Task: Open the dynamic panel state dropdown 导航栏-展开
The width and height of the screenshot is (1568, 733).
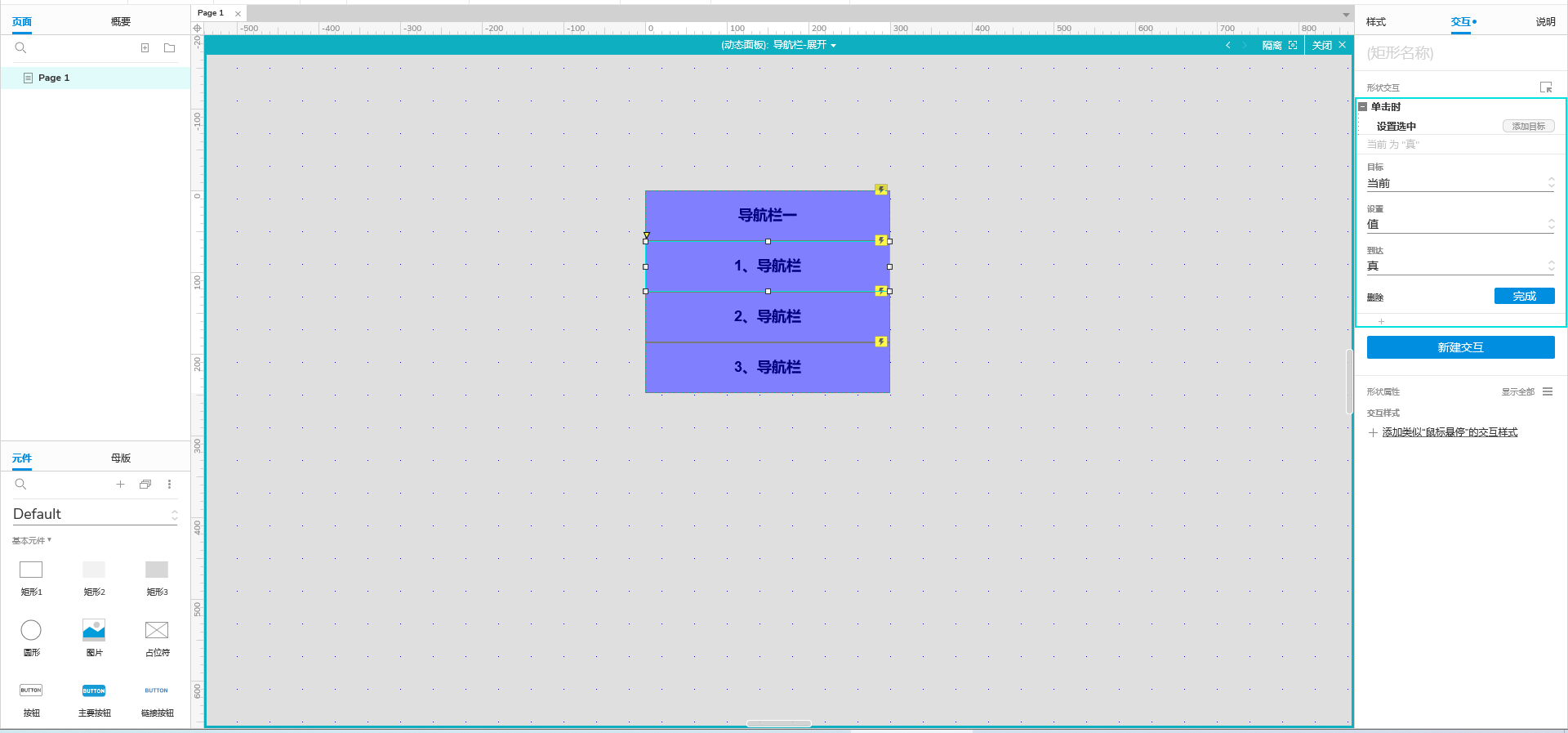Action: point(804,45)
